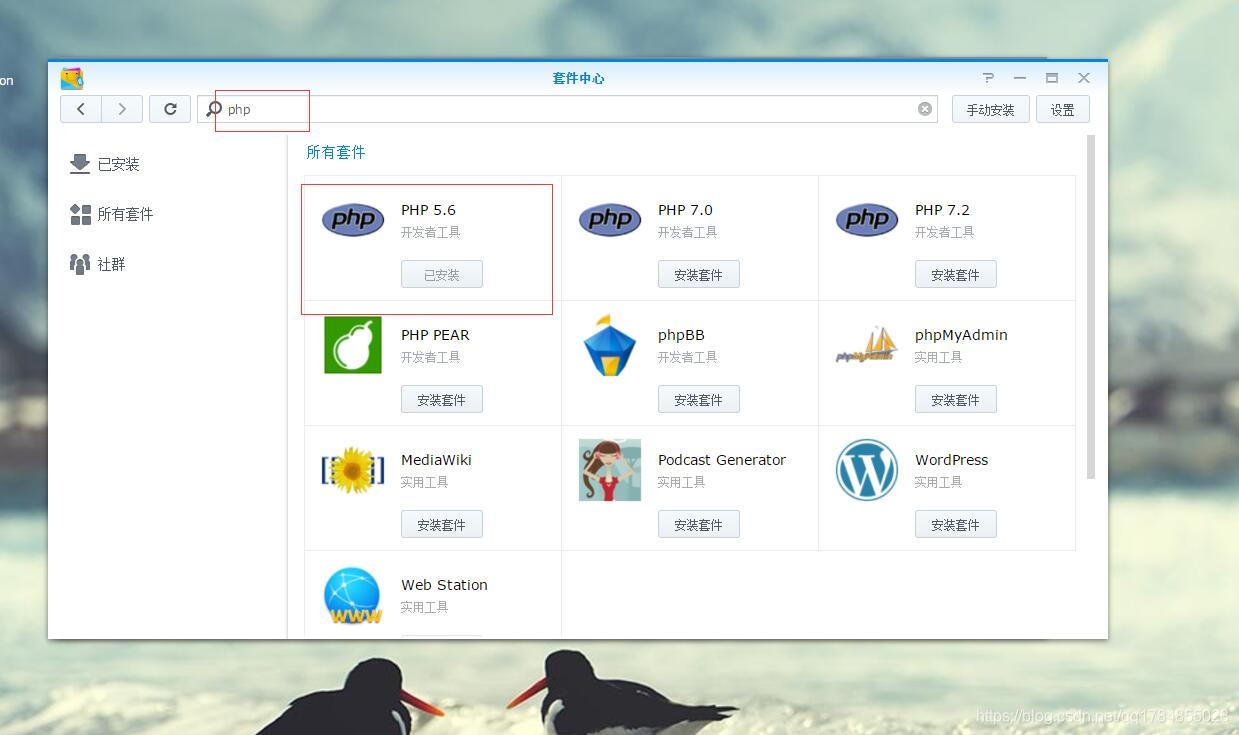Install the PHP 7.2 package

click(x=955, y=274)
